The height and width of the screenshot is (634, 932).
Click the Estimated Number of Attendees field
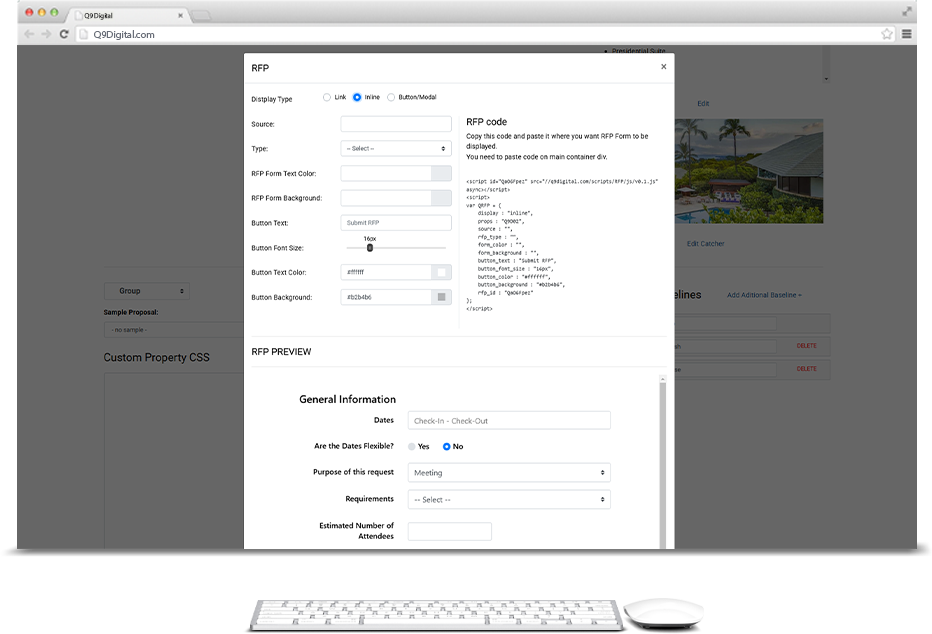click(449, 531)
